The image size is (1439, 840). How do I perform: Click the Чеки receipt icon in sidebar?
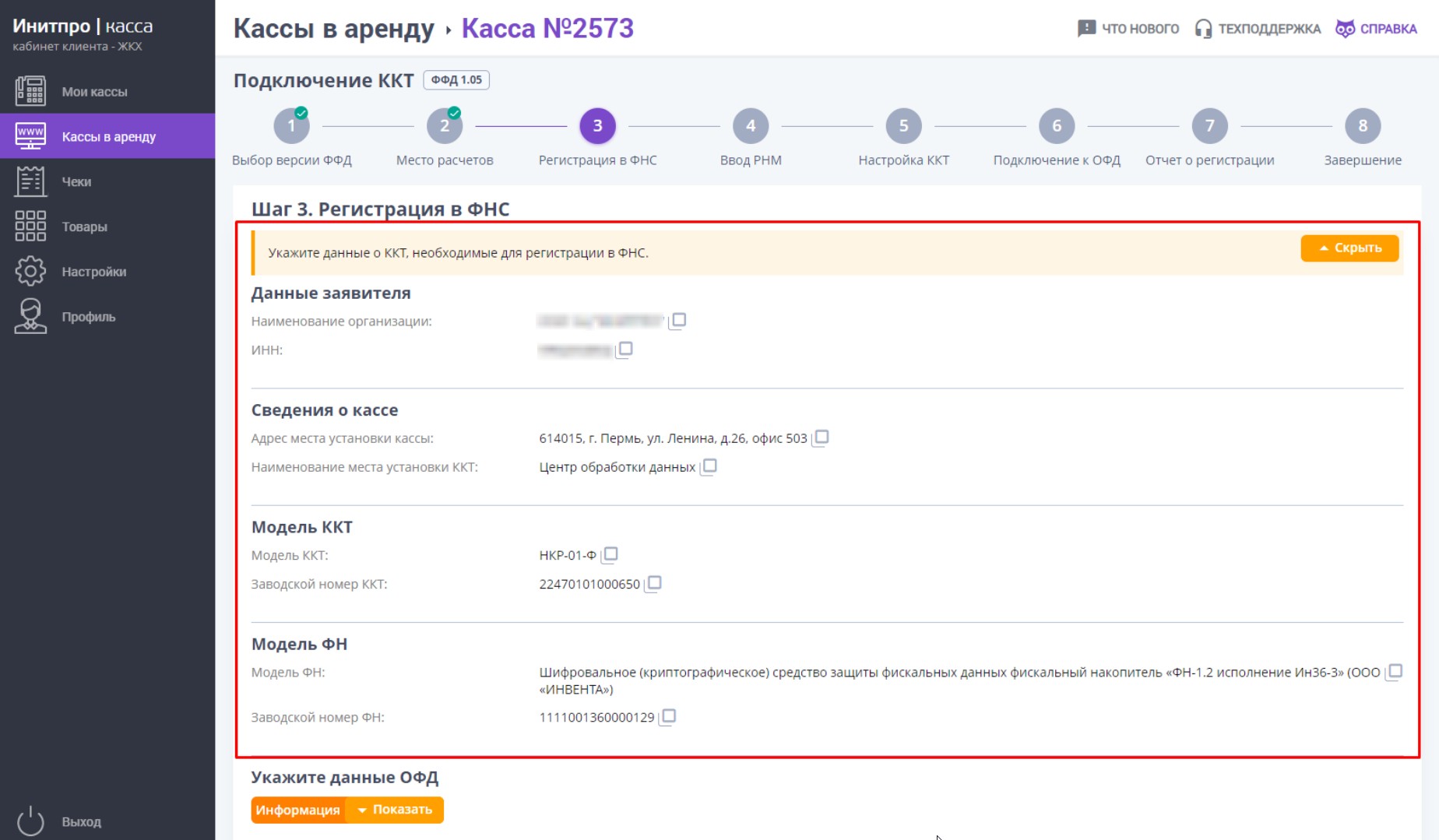tap(30, 181)
